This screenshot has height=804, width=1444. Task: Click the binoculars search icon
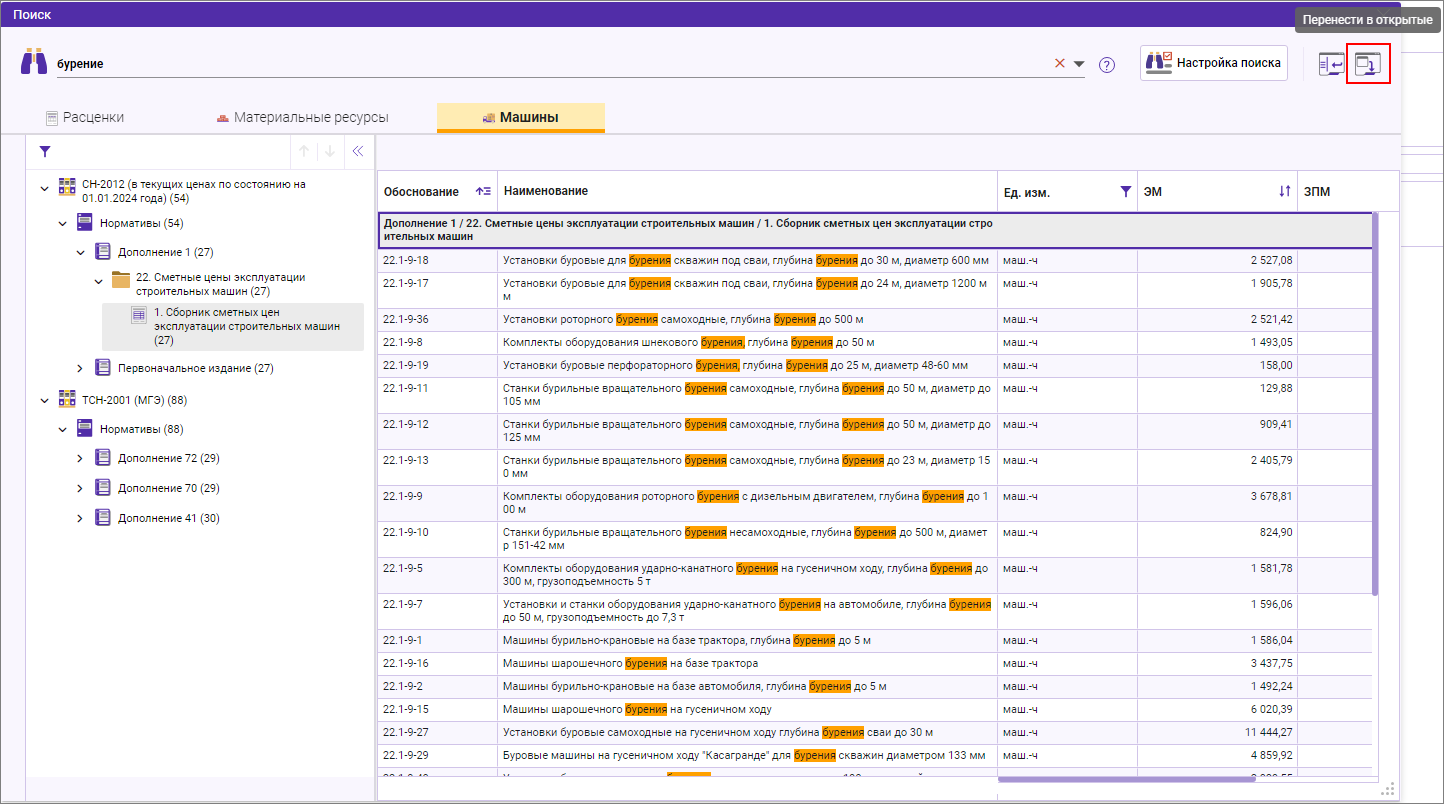click(x=34, y=62)
